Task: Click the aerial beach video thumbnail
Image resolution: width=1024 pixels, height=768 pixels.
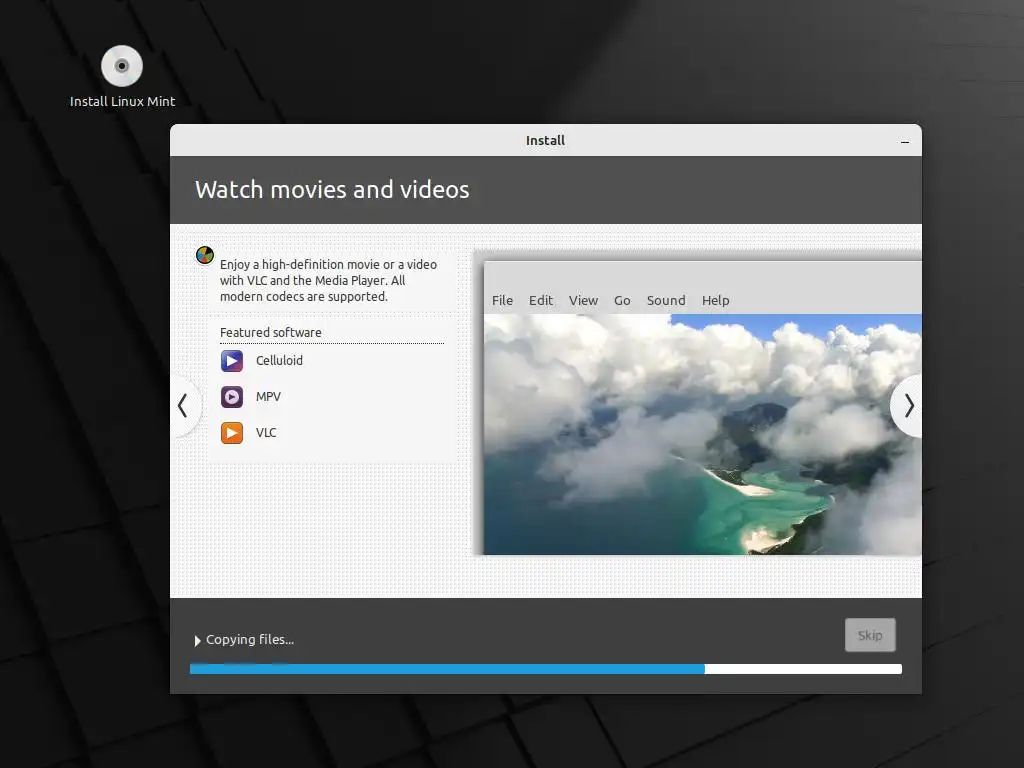Action: [x=703, y=434]
